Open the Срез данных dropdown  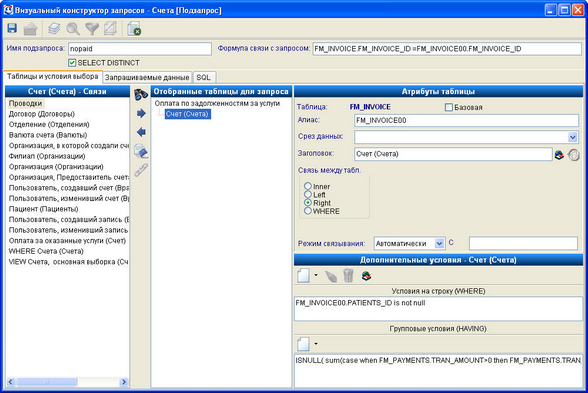[x=573, y=137]
